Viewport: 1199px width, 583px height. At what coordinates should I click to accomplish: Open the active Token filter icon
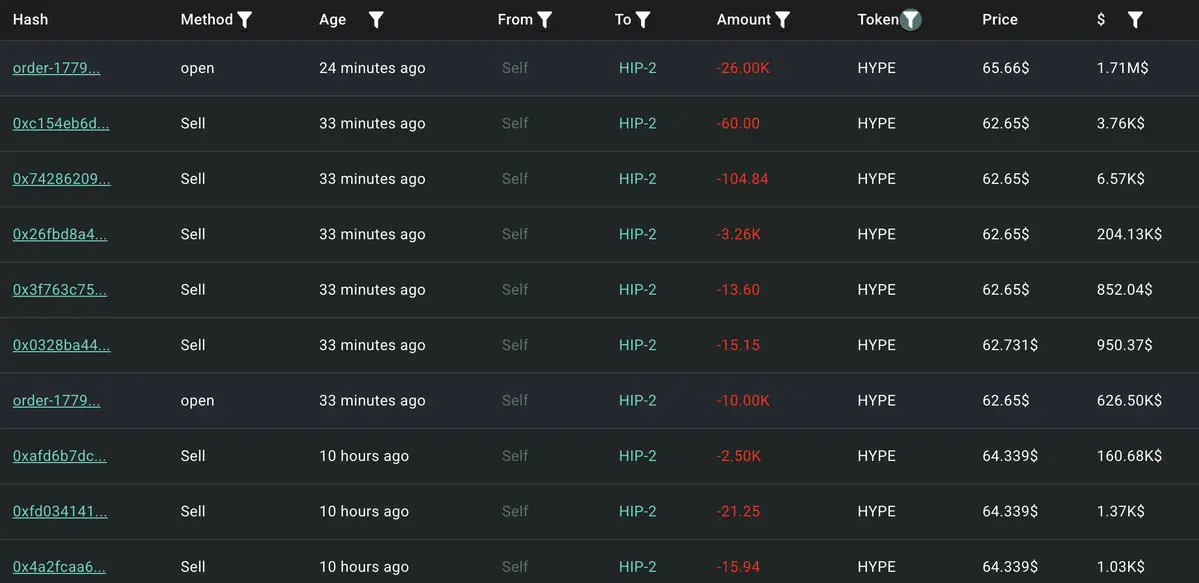point(911,21)
